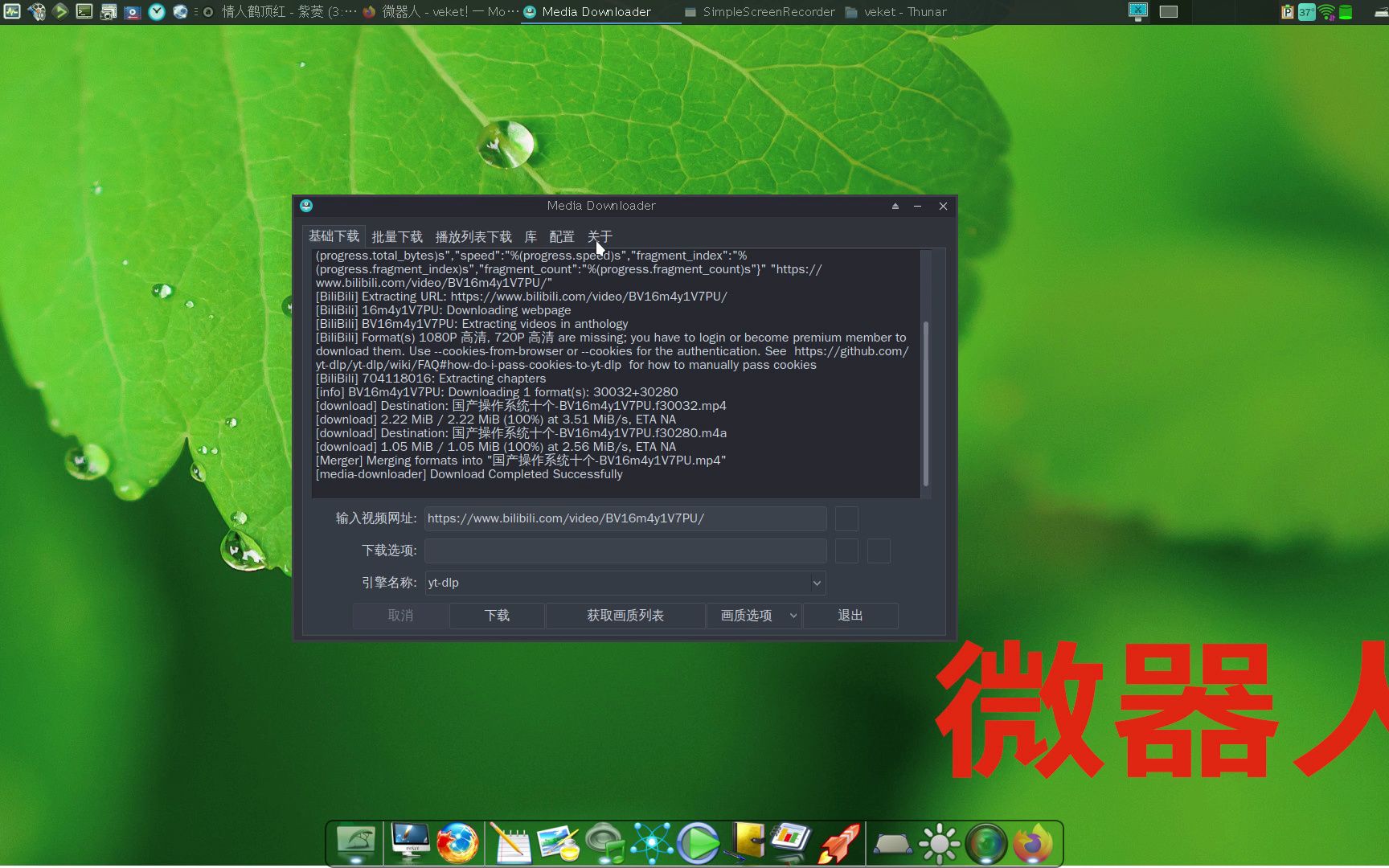
Task: Click the 下载选项 input field
Action: pos(625,551)
